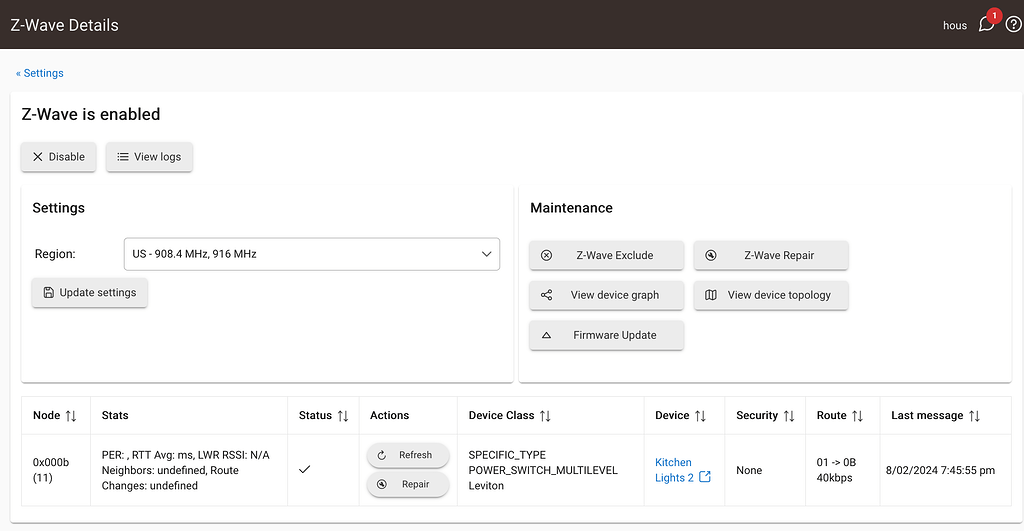Sort by Route column arrows

coord(857,415)
